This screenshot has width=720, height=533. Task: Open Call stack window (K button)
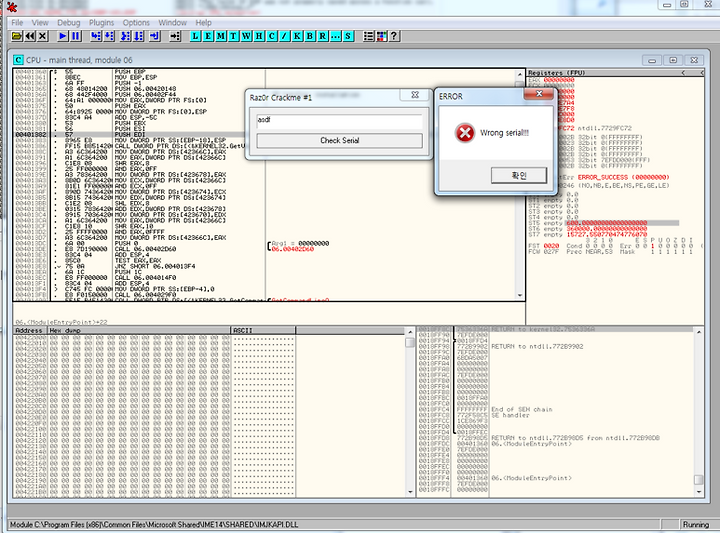tap(298, 36)
